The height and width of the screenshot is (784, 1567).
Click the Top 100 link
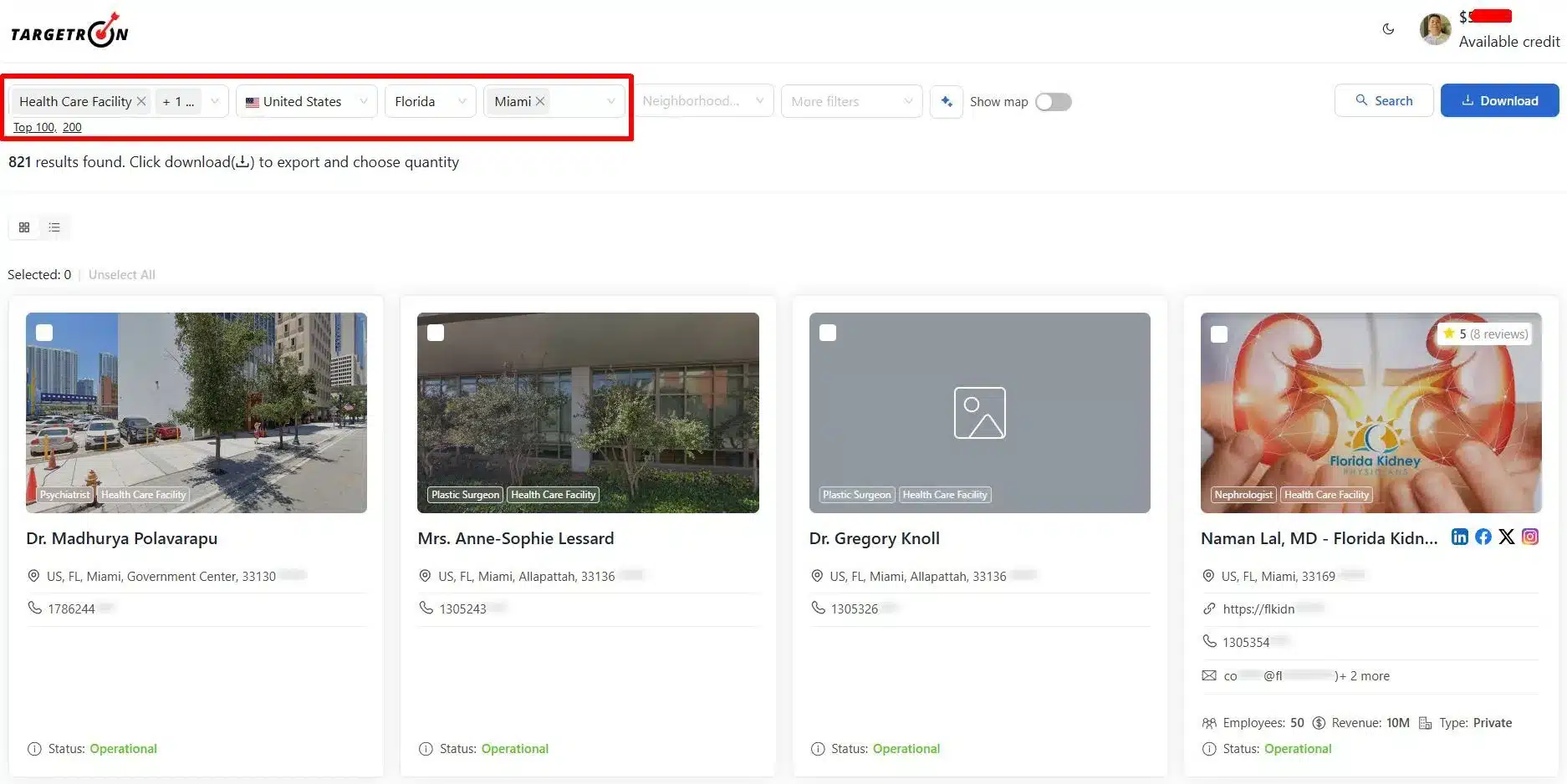pyautogui.click(x=34, y=127)
